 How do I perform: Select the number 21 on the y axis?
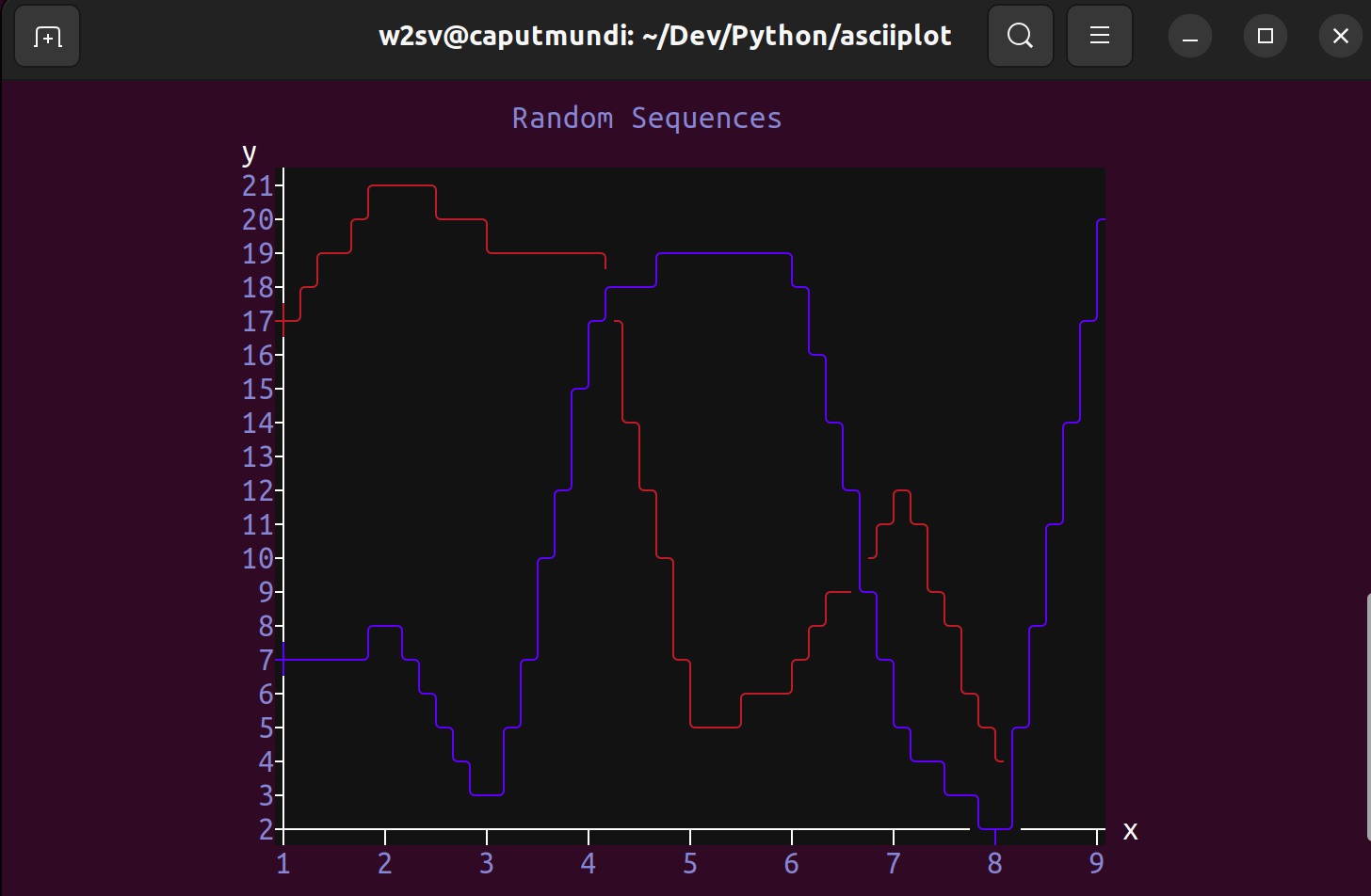pyautogui.click(x=259, y=186)
